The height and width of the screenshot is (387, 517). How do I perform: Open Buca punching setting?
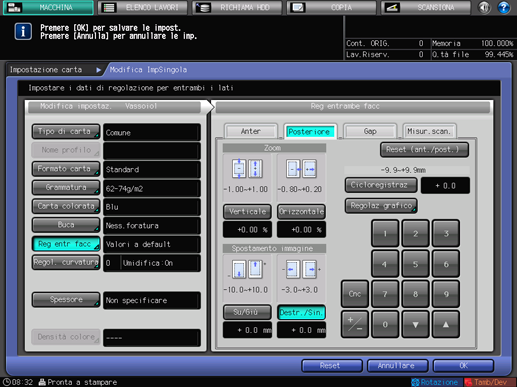pos(66,225)
